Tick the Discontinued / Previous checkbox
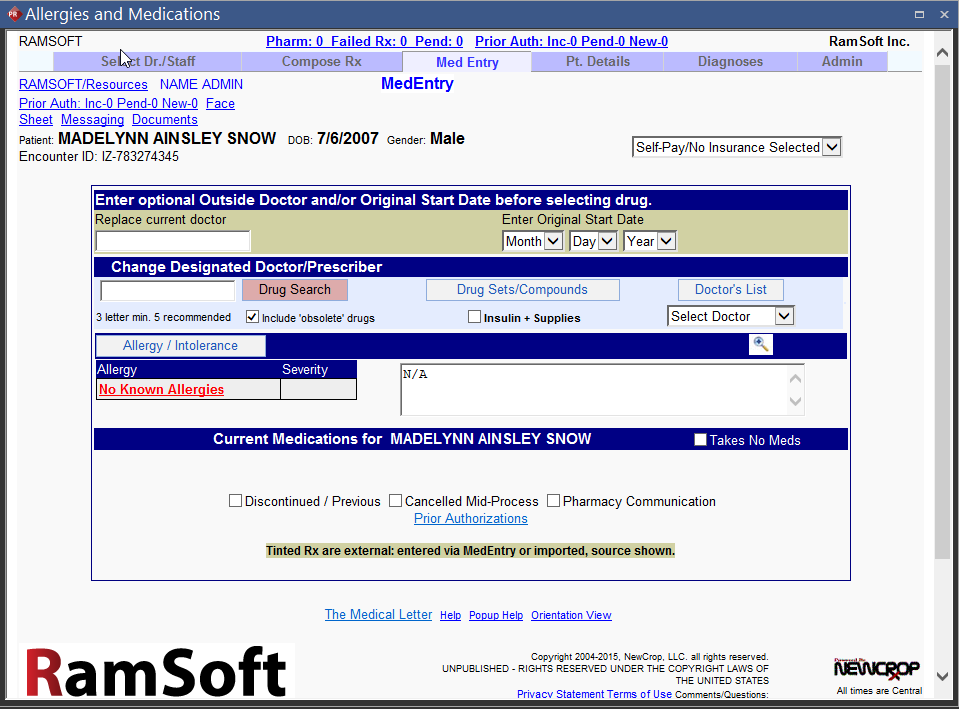959x709 pixels. pyautogui.click(x=236, y=501)
